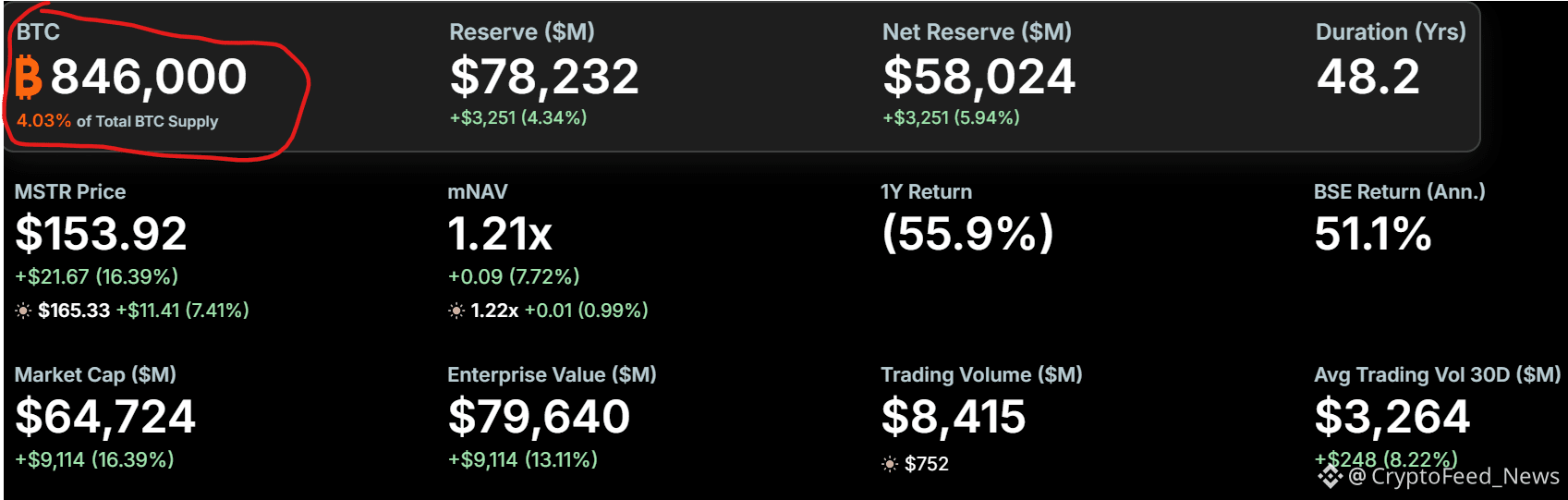This screenshot has height=500, width=1568.
Task: Select the 846,000 BTC holdings value
Action: (x=149, y=77)
